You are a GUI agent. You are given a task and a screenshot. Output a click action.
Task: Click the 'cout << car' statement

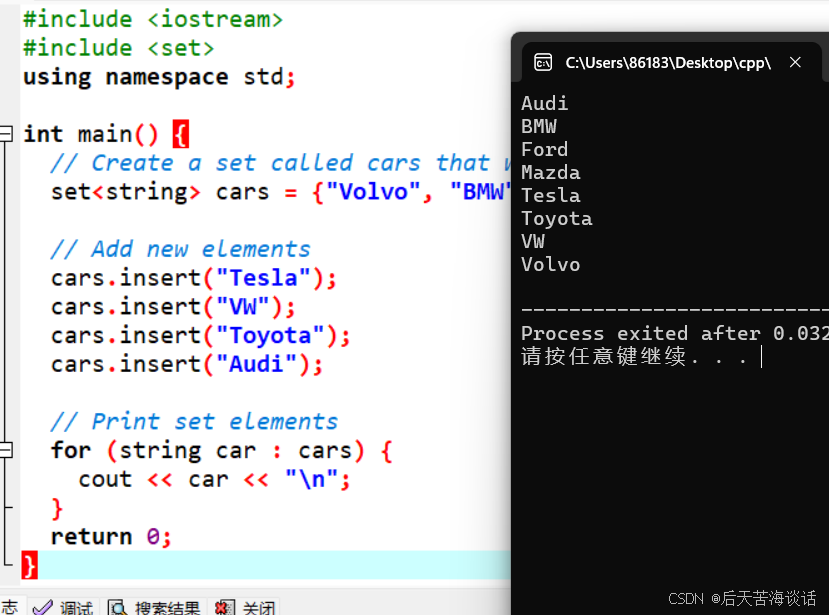click(x=214, y=480)
